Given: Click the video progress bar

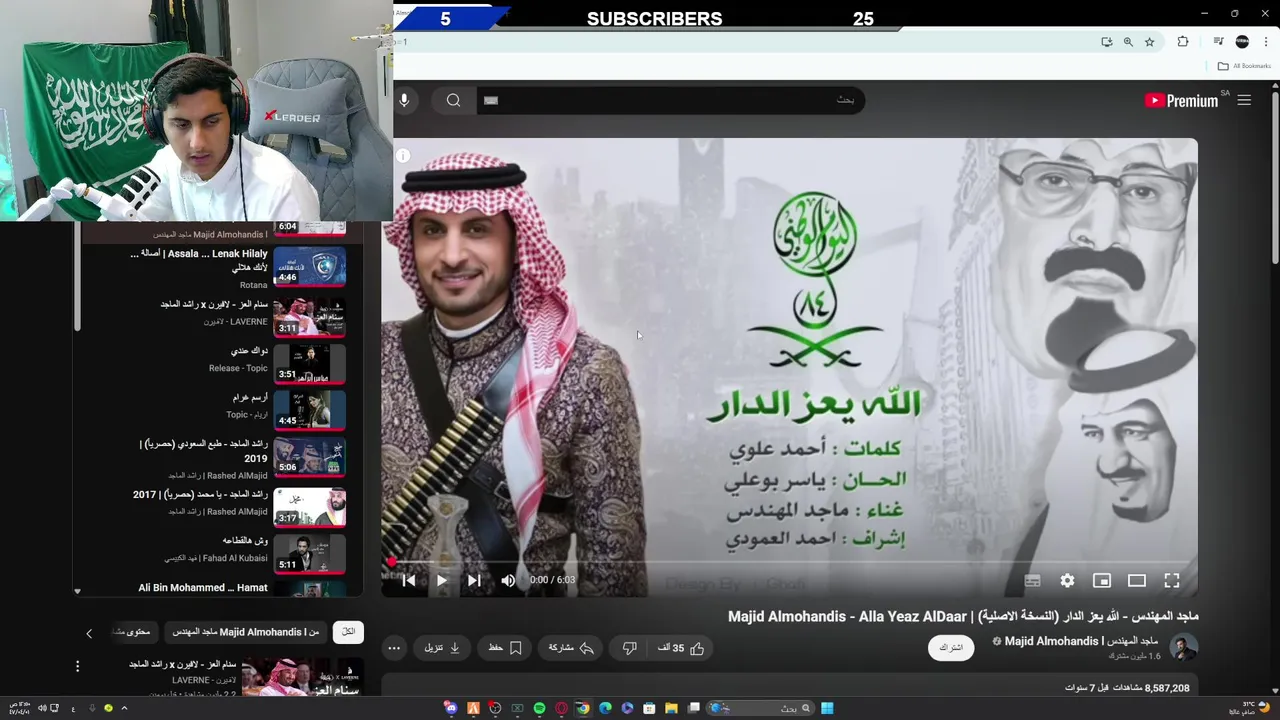Looking at the screenshot, I should (x=790, y=562).
